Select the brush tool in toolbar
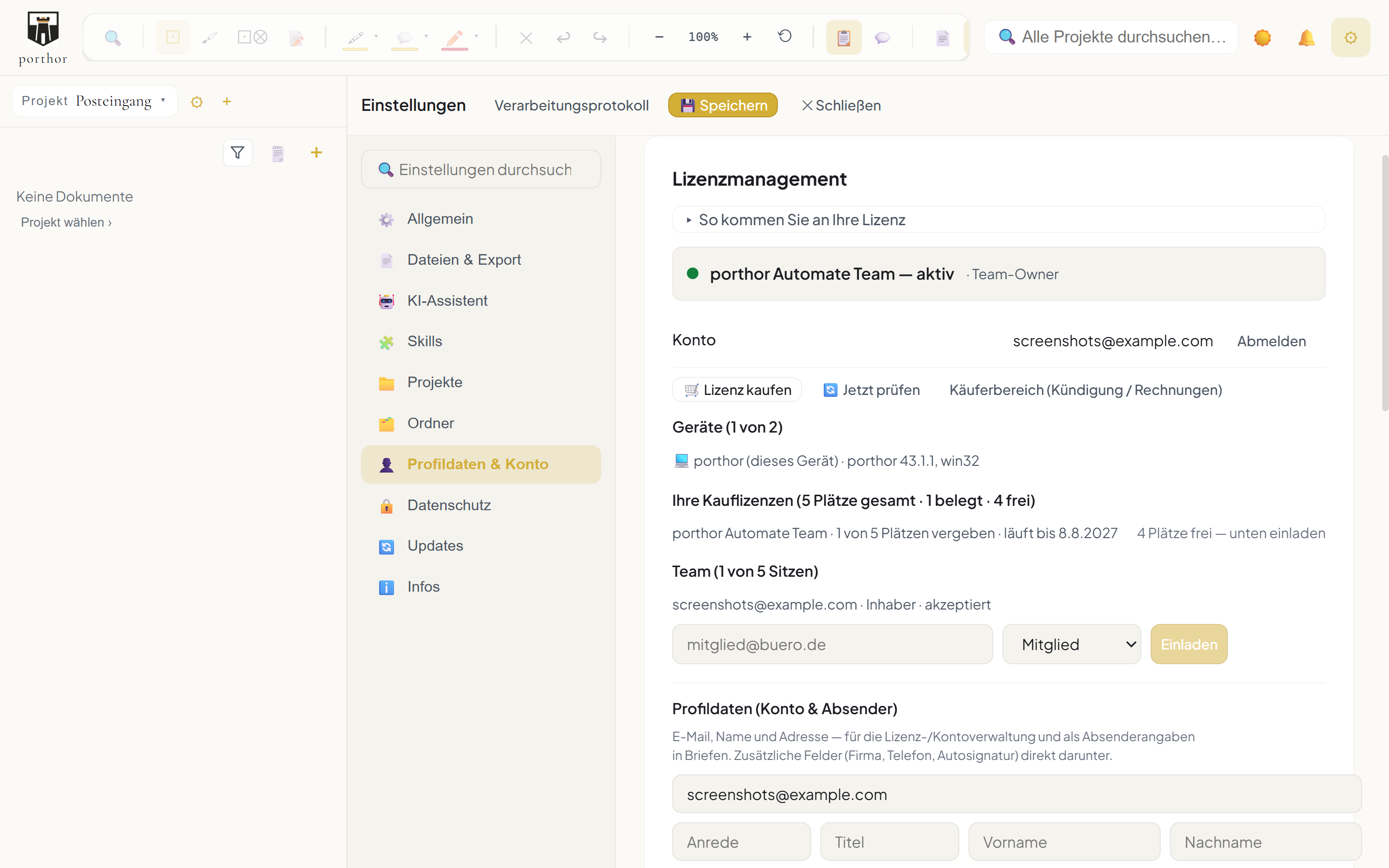 209,37
